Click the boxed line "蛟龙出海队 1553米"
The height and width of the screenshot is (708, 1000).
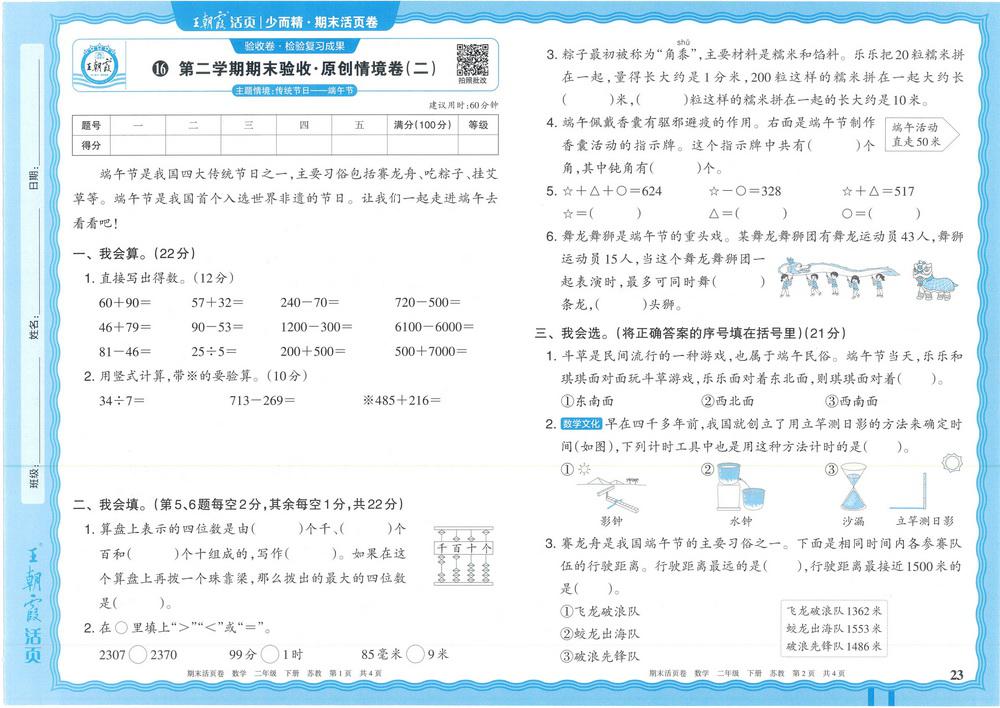click(x=834, y=629)
